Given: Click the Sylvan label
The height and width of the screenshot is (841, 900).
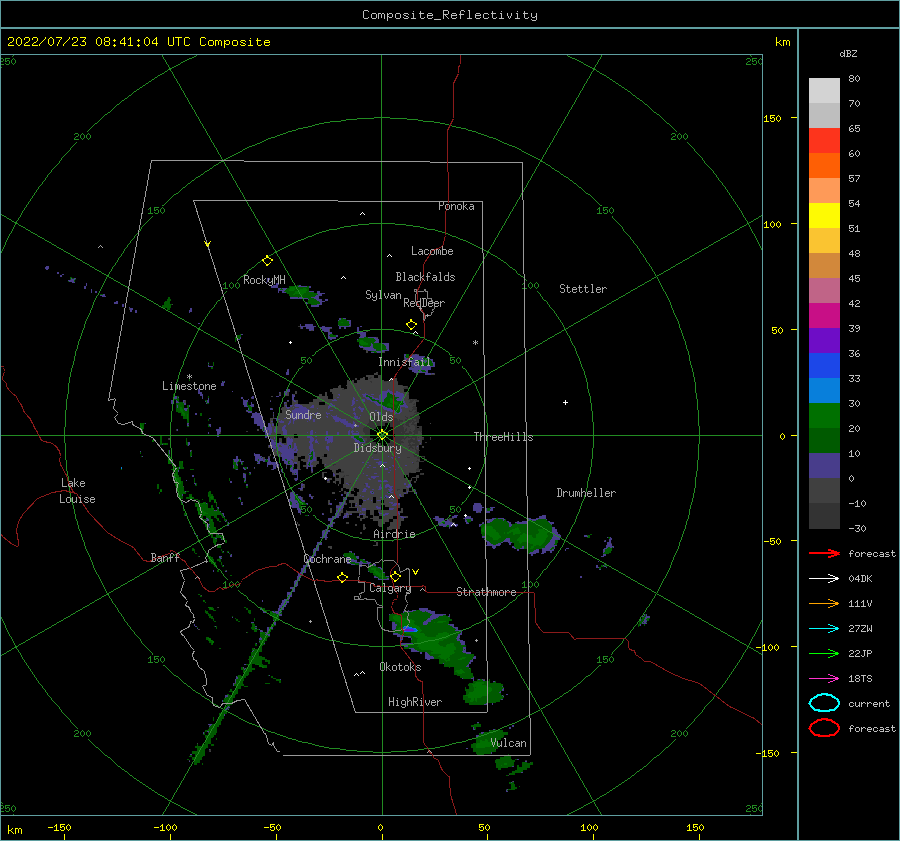Looking at the screenshot, I should (383, 295).
